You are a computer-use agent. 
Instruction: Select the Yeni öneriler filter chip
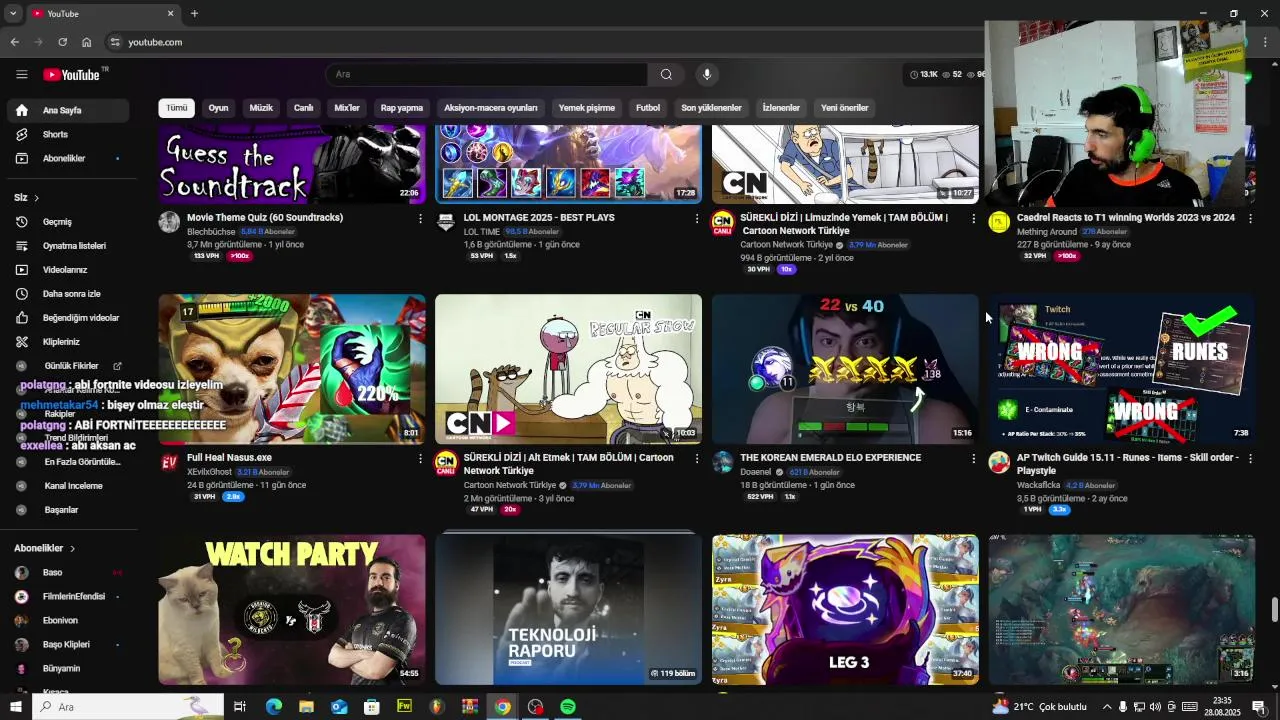[x=845, y=108]
